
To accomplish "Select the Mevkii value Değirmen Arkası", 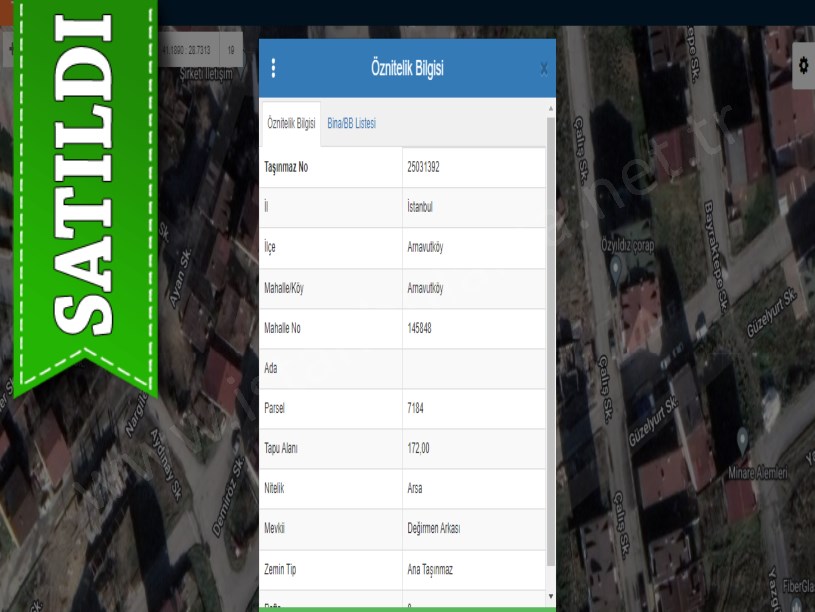I will tap(433, 529).
